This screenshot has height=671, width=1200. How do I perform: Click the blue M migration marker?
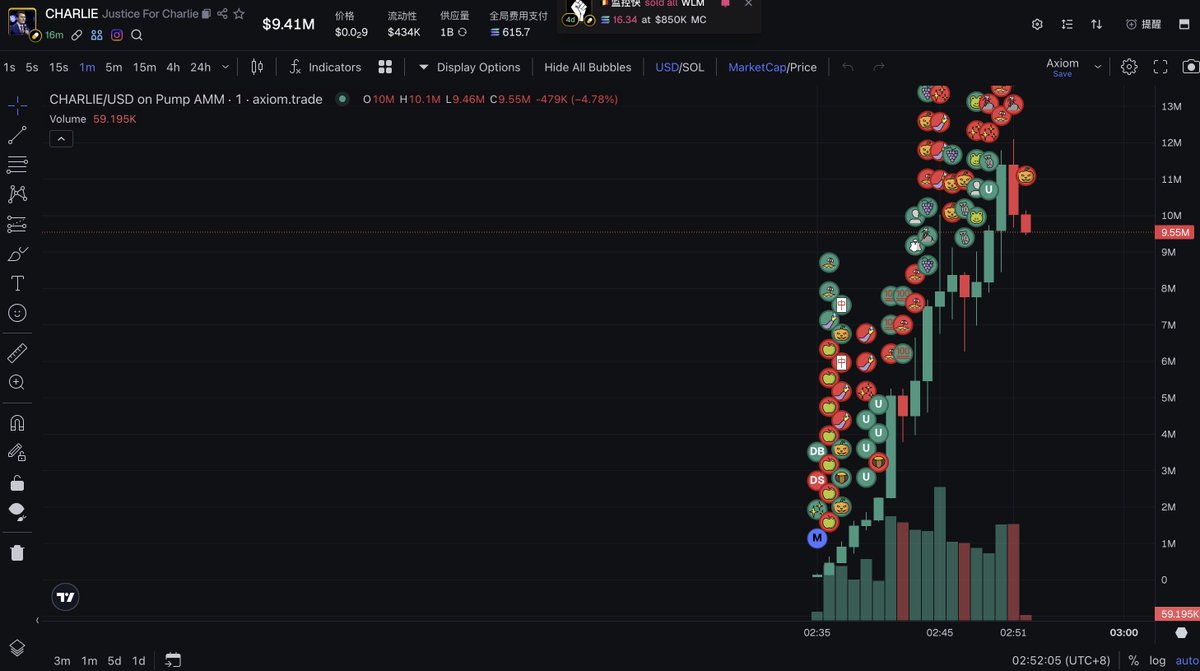coord(817,538)
